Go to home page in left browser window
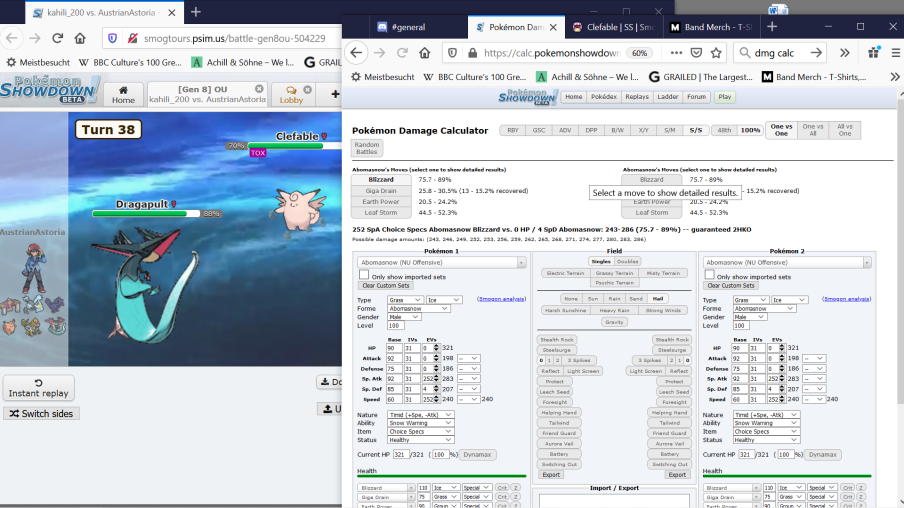Viewport: 904px width, 508px height. coord(80,39)
